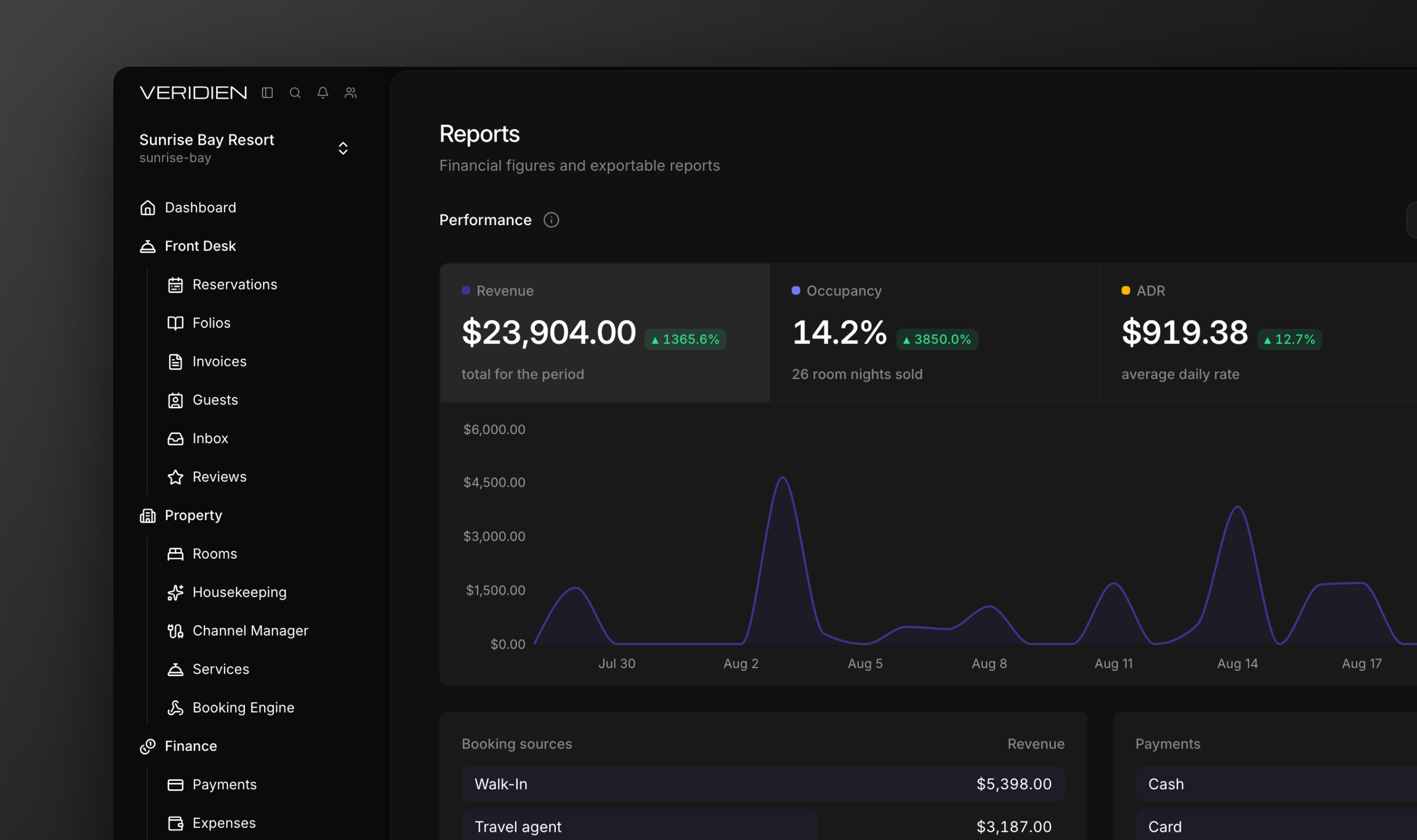
Task: Open the Booking Engine label
Action: [243, 708]
